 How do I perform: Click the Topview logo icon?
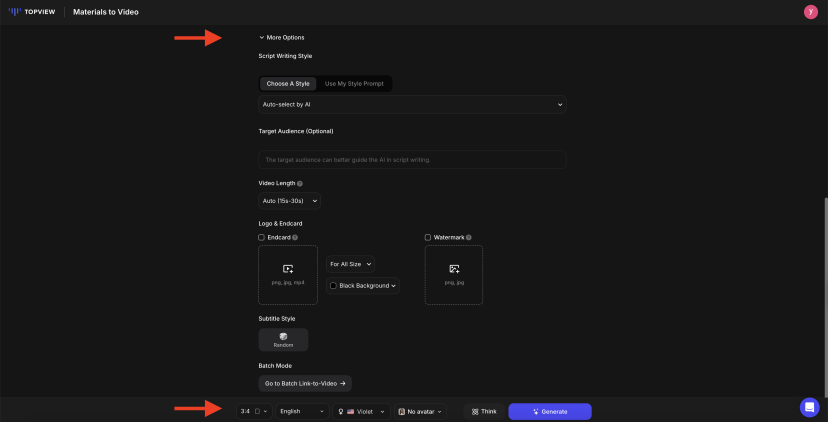[x=14, y=12]
